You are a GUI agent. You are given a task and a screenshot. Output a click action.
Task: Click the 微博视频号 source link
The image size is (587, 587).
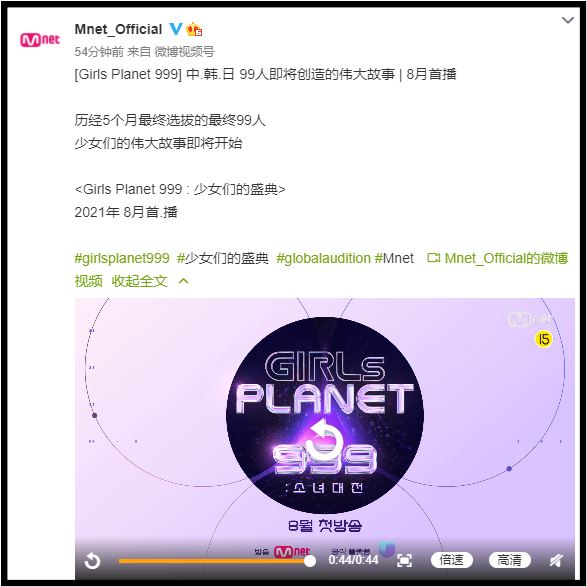point(184,52)
